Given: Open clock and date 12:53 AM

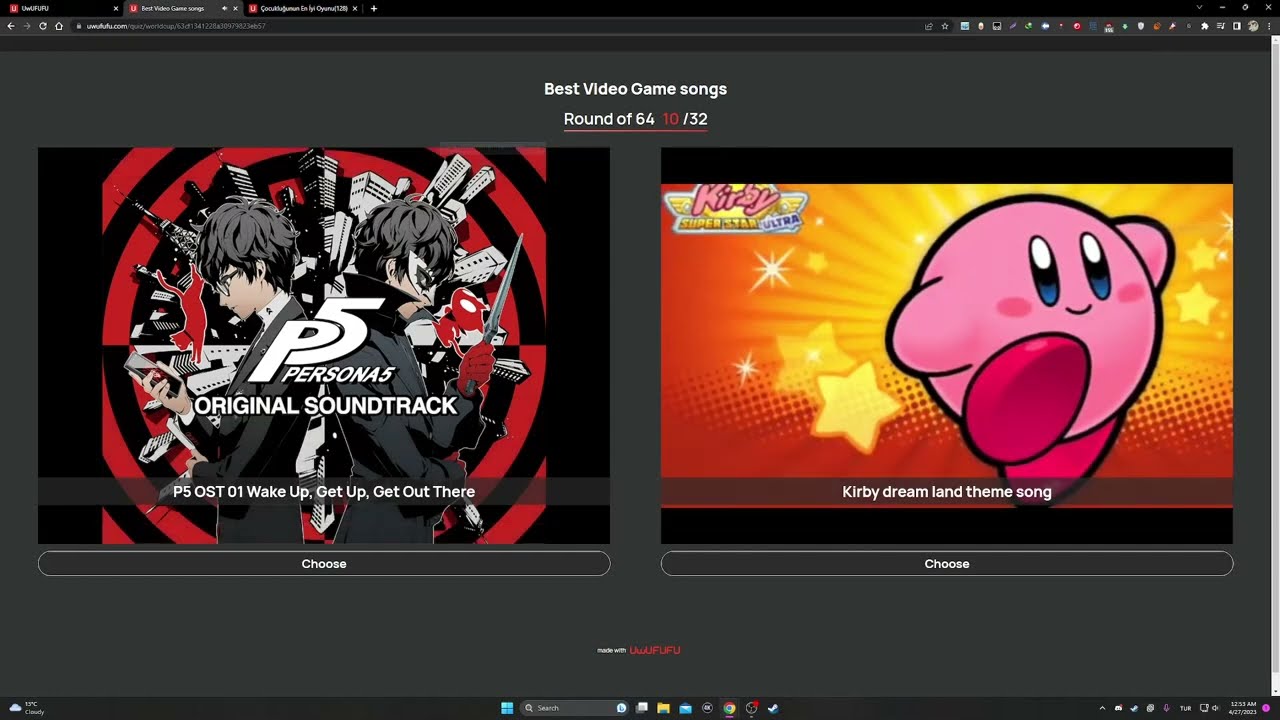Looking at the screenshot, I should (x=1243, y=708).
